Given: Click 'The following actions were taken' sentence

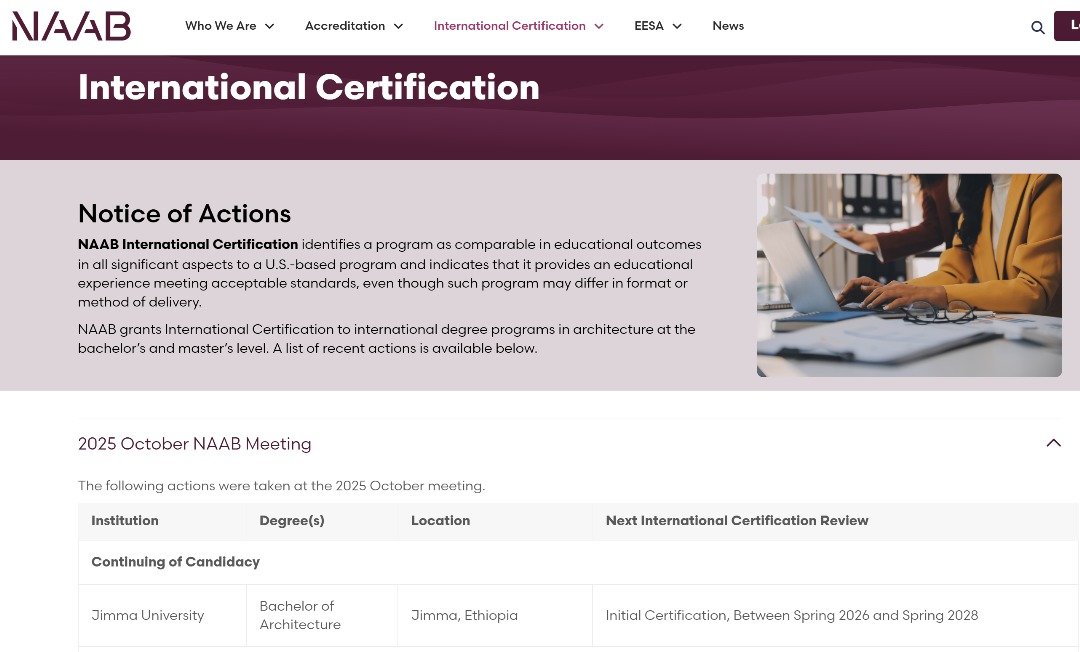Looking at the screenshot, I should [x=281, y=485].
